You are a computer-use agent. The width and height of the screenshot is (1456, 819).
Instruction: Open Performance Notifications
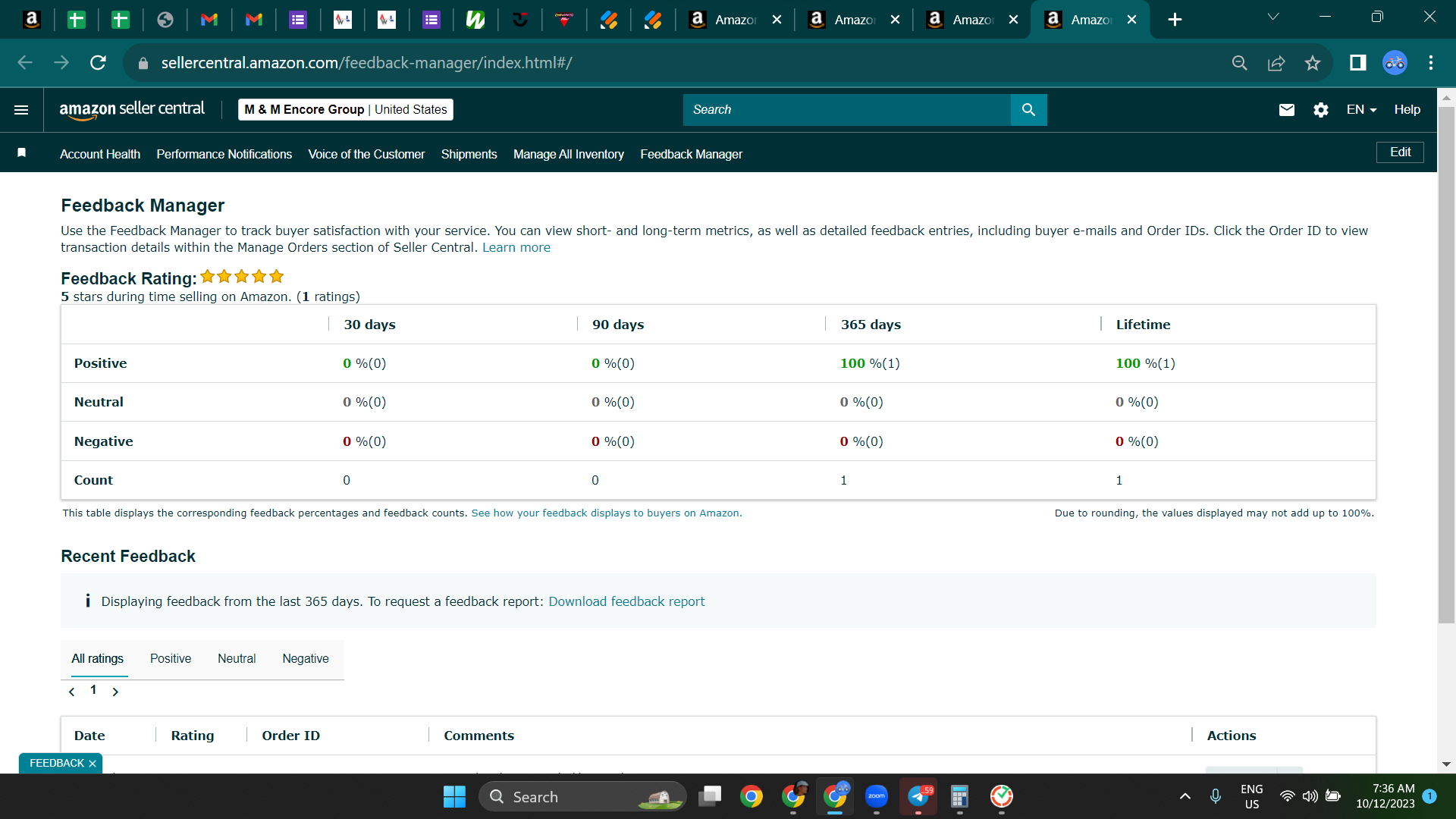(x=224, y=154)
